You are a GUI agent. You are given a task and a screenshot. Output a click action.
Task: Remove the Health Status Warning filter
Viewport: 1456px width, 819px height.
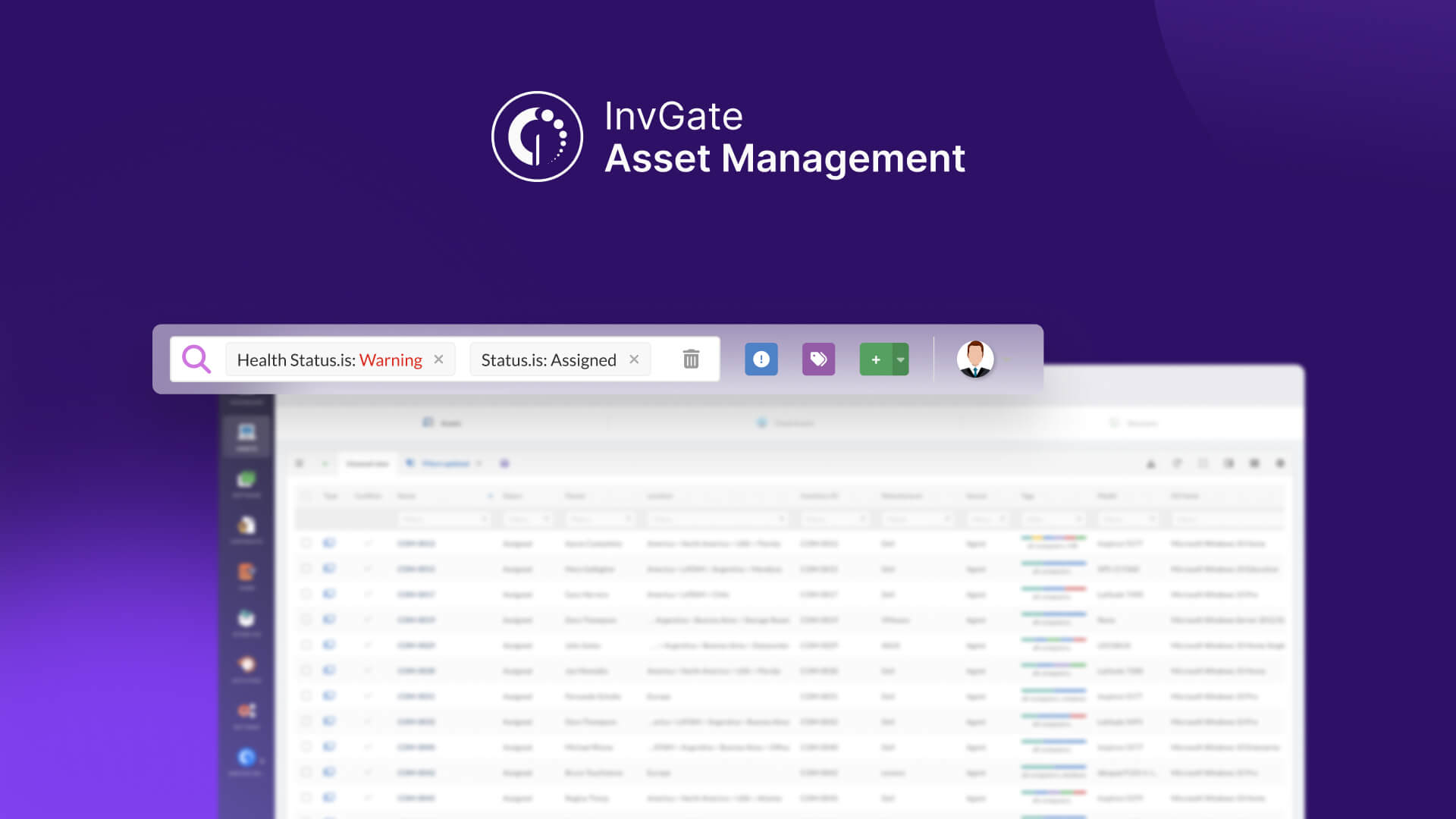[438, 359]
